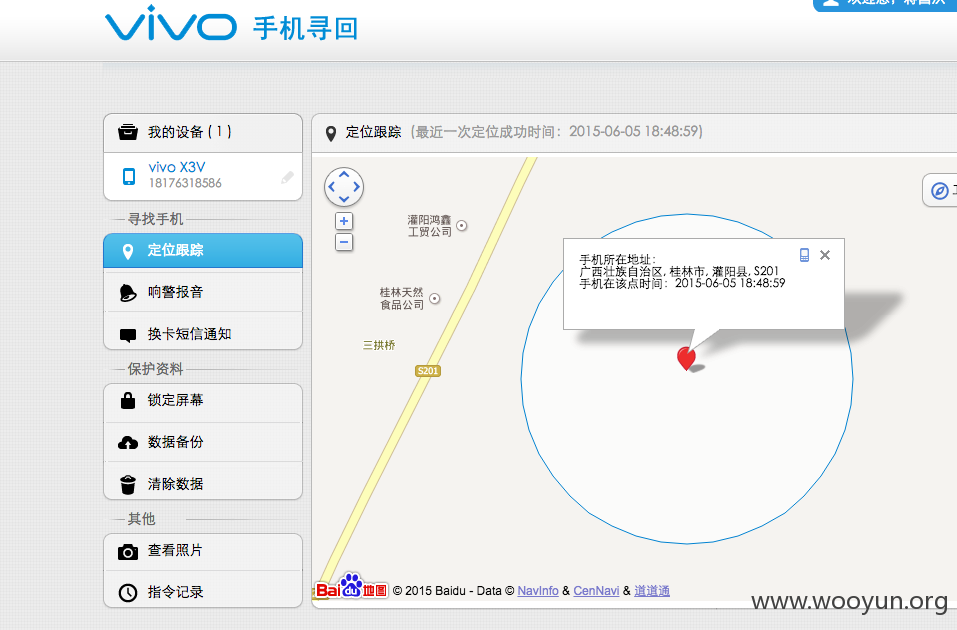
Task: Click the S201 road label on map
Action: coord(427,371)
